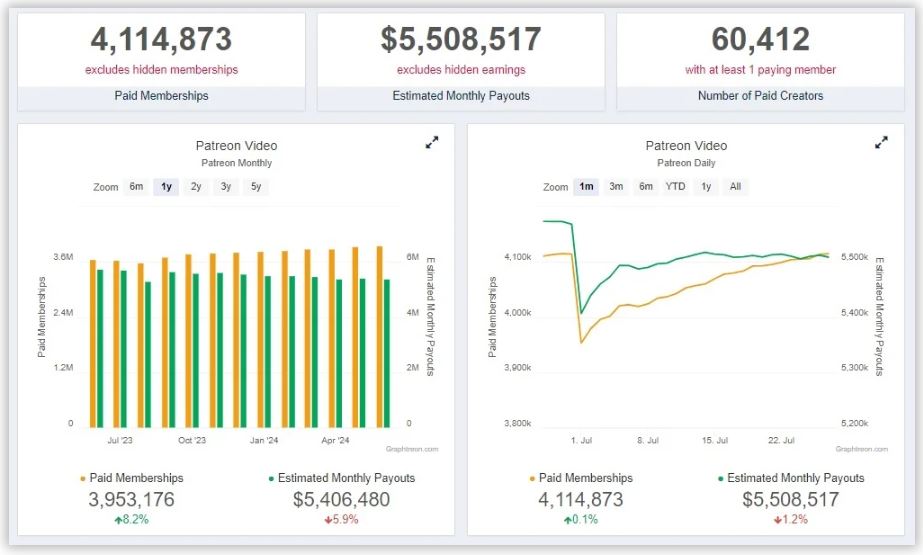Open Graphtreon.com credit on monthly chart
The image size is (923, 555).
point(412,449)
